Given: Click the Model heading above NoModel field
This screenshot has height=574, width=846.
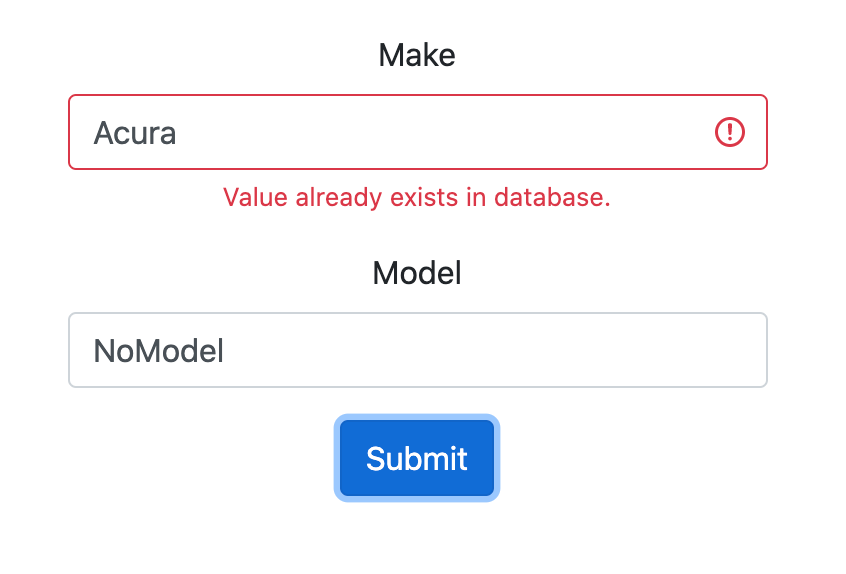Looking at the screenshot, I should coord(417,273).
